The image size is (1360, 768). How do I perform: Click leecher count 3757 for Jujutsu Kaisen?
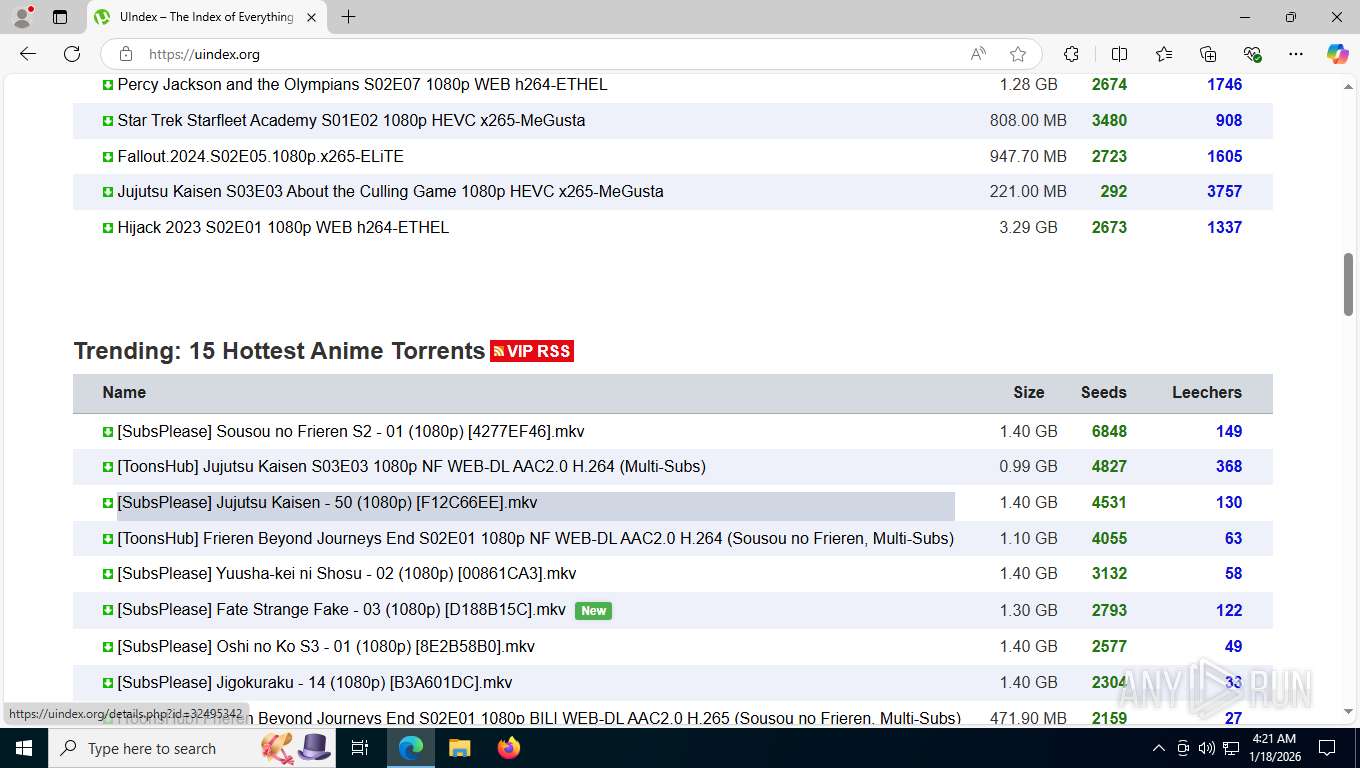[1224, 191]
